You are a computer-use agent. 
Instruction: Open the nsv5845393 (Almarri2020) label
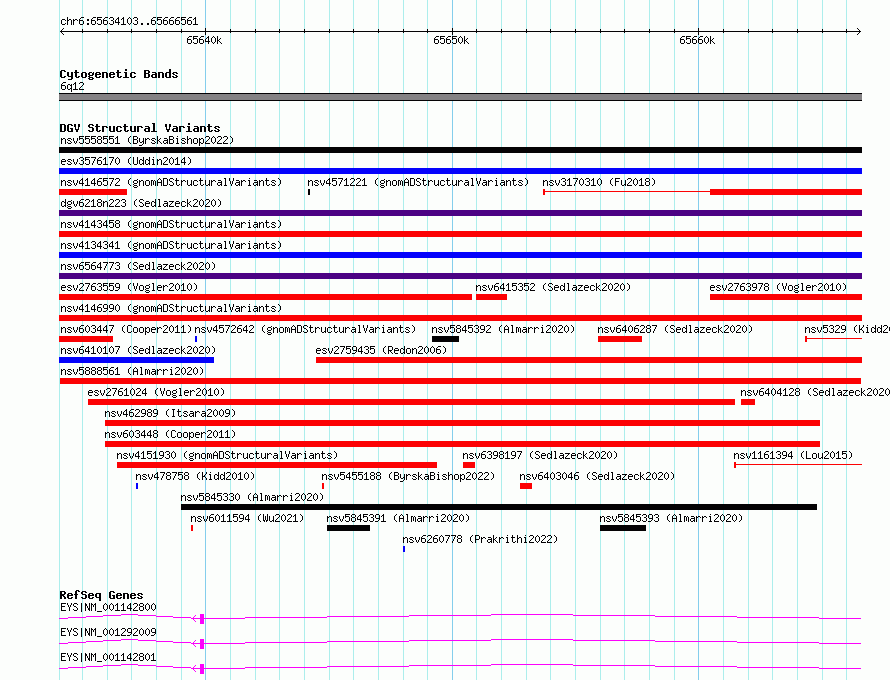point(671,518)
